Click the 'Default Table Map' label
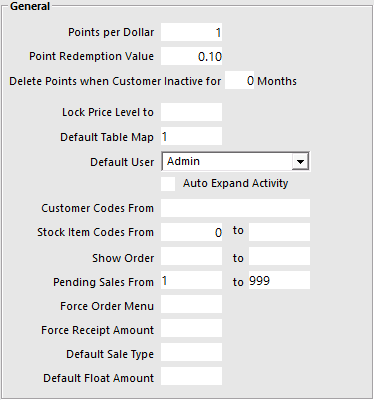 107,137
